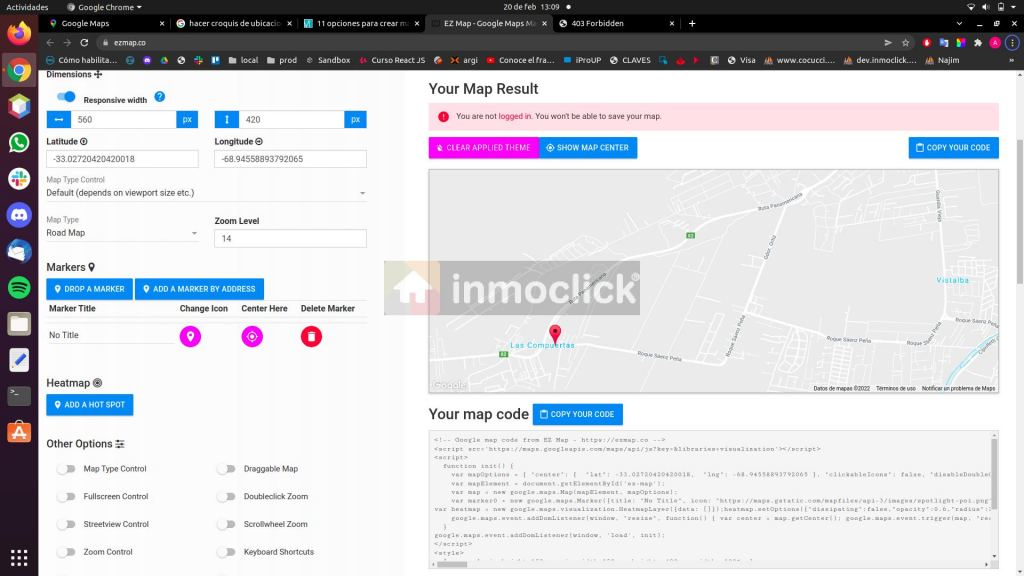Reload the page using browser refresh icon

[x=85, y=43]
